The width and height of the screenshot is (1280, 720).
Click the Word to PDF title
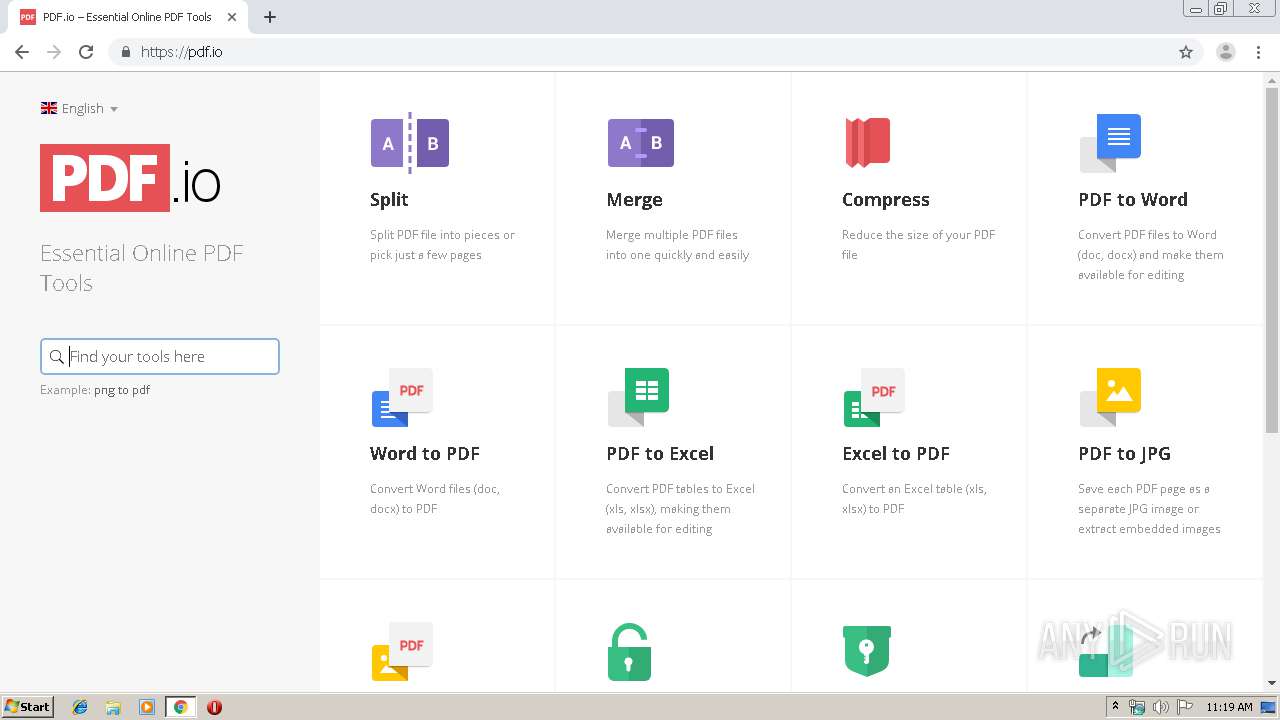click(425, 454)
